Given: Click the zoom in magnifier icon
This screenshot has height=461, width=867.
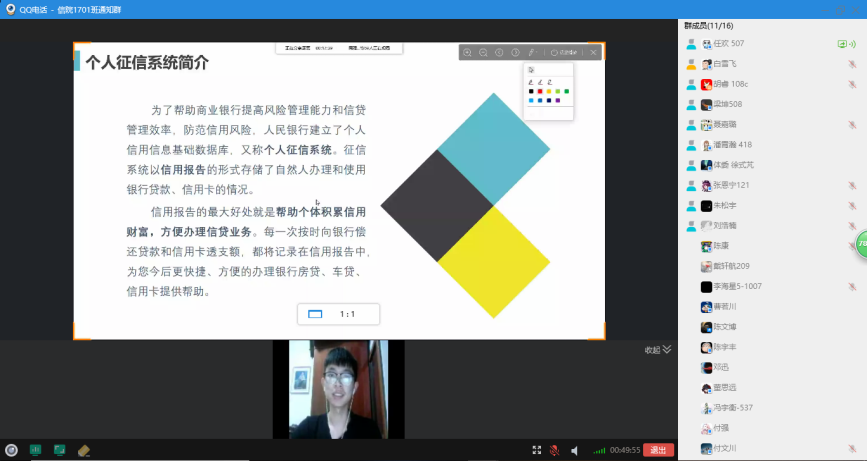Looking at the screenshot, I should click(467, 52).
